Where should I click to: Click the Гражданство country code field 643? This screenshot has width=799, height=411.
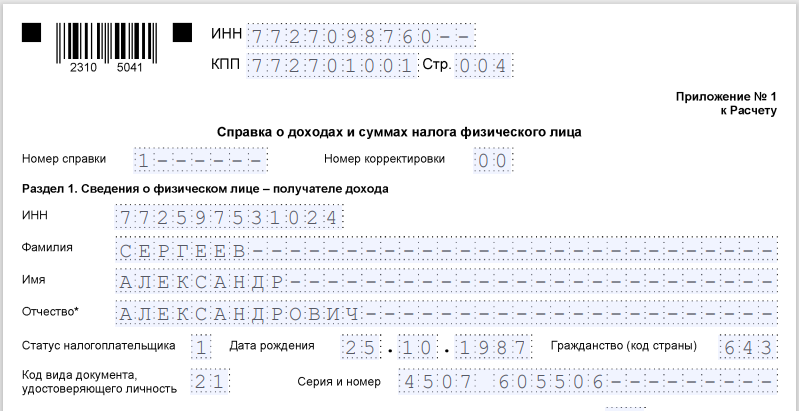coord(747,347)
